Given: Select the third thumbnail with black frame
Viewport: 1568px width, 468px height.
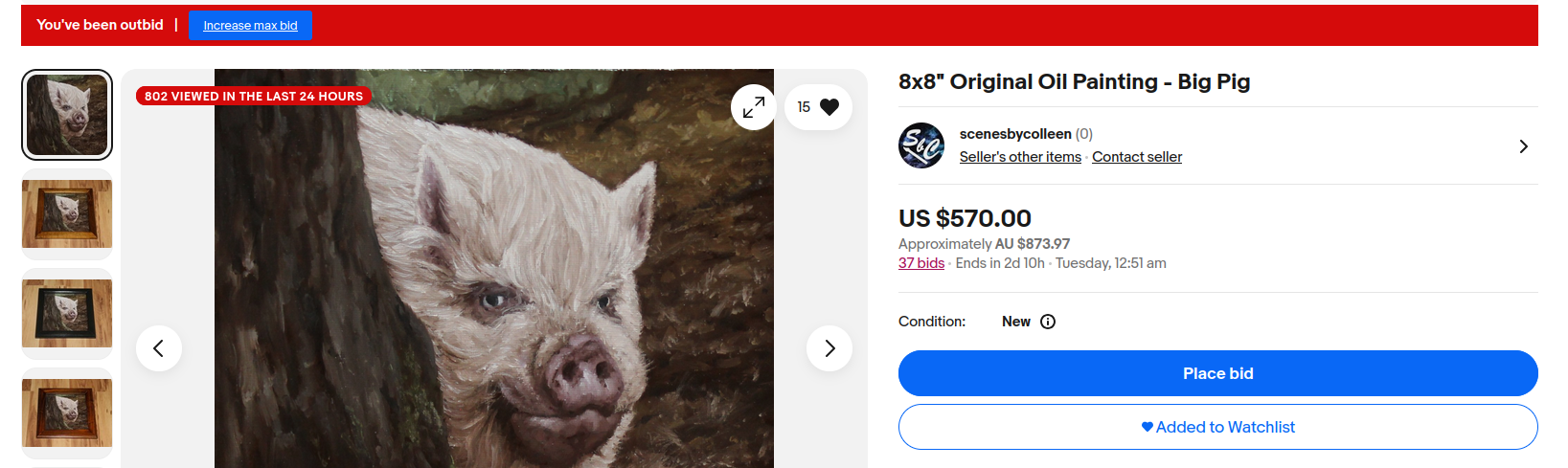Looking at the screenshot, I should (67, 314).
